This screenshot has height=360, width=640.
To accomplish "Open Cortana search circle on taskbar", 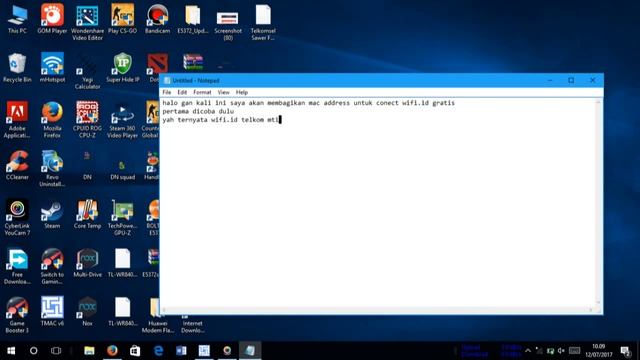I will tap(33, 351).
